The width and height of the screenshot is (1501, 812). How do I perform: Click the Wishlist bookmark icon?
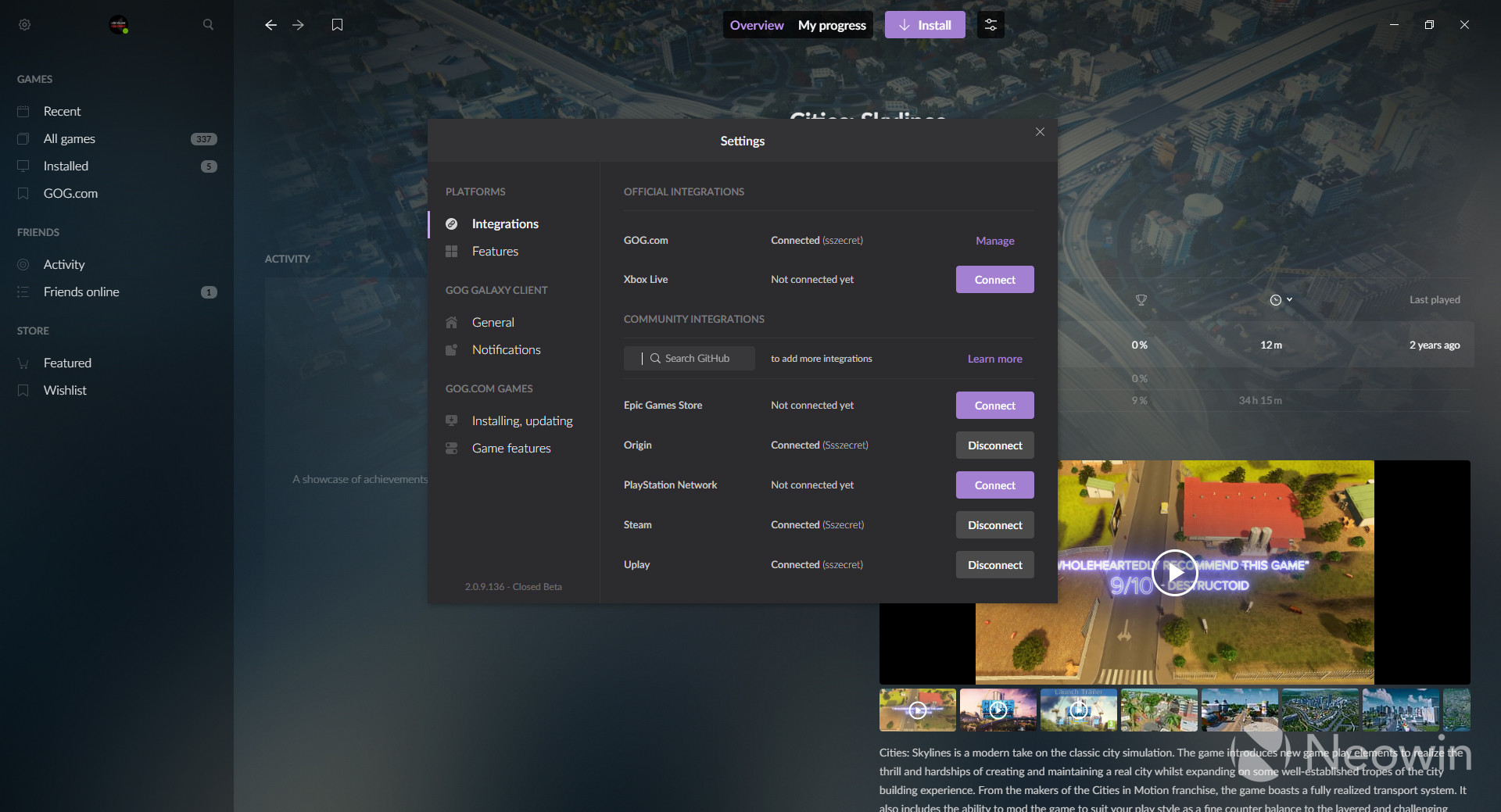tap(23, 390)
